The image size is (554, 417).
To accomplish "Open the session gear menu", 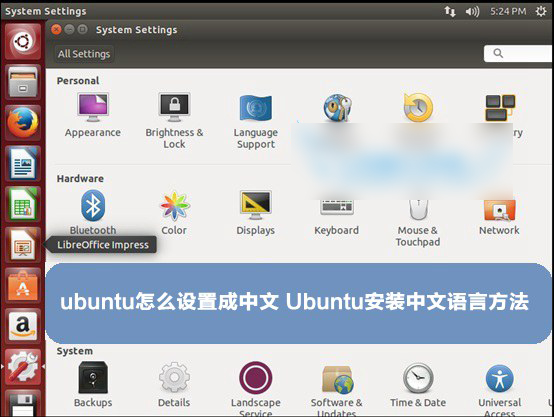I will coord(541,11).
